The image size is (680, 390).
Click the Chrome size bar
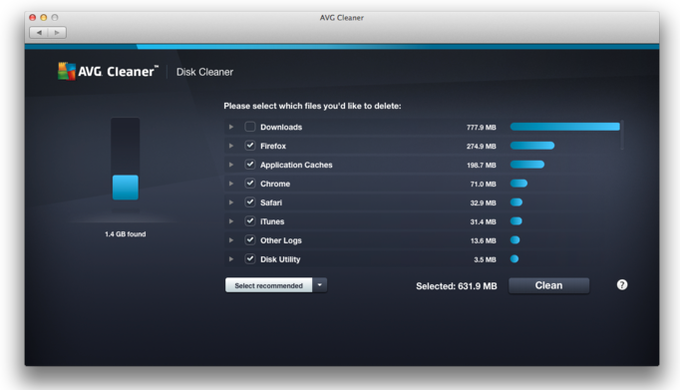519,183
